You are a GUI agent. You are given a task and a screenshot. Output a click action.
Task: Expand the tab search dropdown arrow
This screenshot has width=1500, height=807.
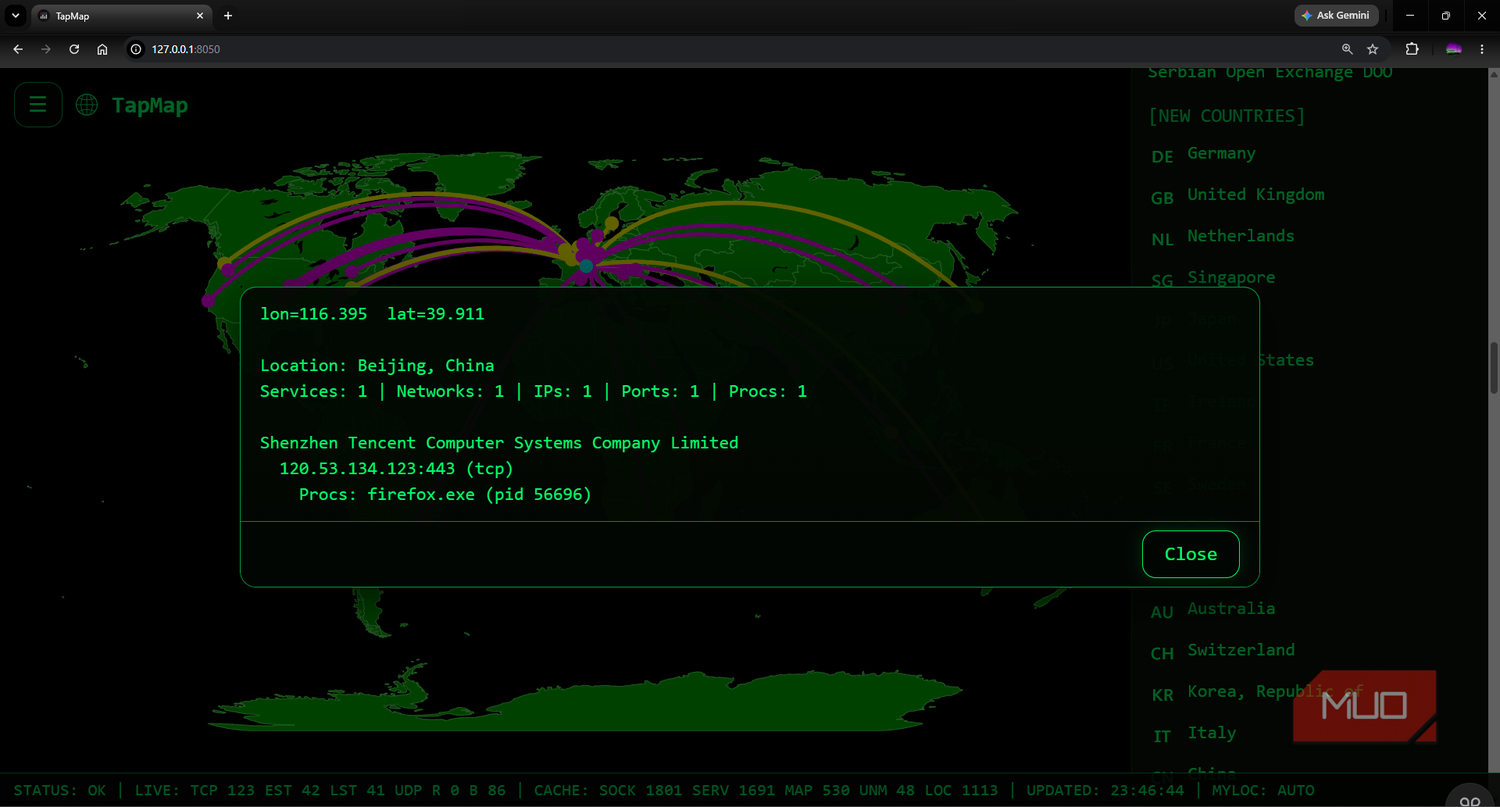coord(15,16)
